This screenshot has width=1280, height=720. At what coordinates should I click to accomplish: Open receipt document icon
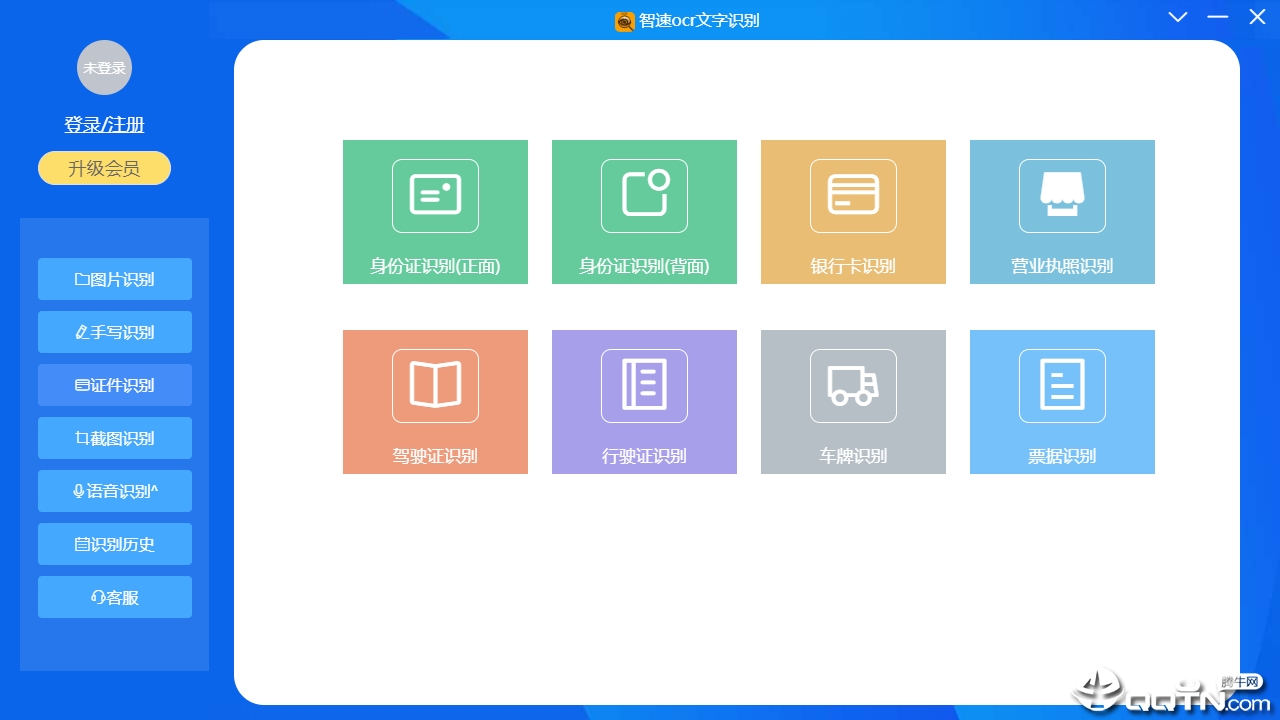pyautogui.click(x=1062, y=386)
